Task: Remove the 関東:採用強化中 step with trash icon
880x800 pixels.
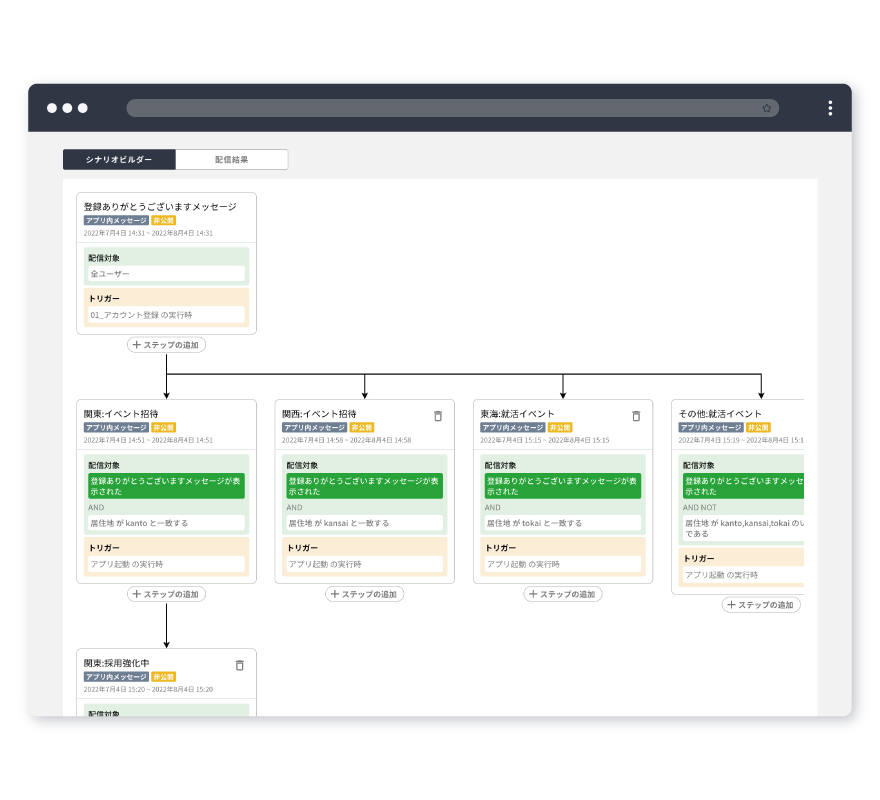Action: (x=239, y=665)
